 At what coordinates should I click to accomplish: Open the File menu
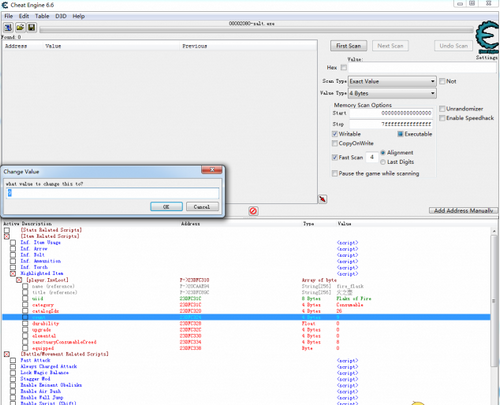tap(8, 16)
